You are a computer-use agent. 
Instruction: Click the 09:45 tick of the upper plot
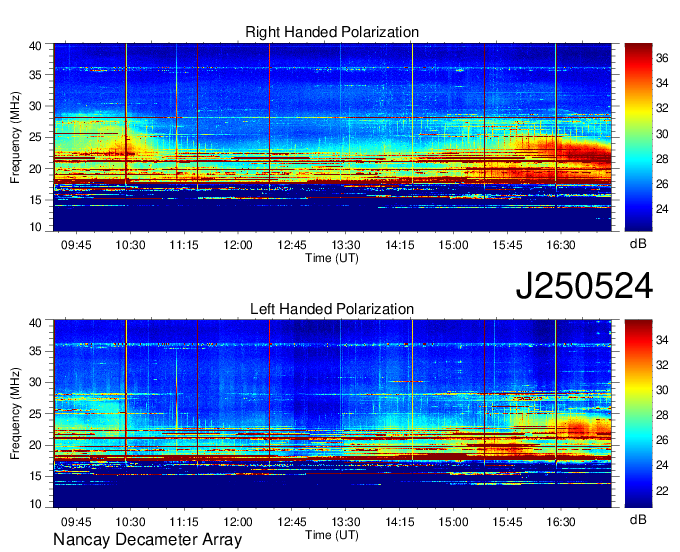coord(76,245)
